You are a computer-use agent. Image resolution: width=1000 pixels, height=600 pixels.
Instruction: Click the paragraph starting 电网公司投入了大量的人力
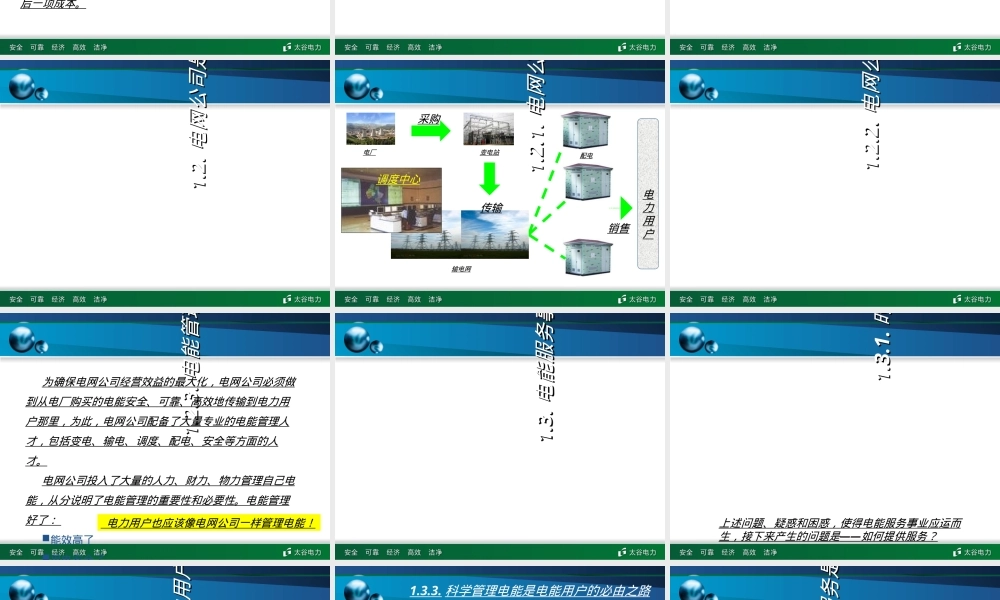pyautogui.click(x=161, y=500)
